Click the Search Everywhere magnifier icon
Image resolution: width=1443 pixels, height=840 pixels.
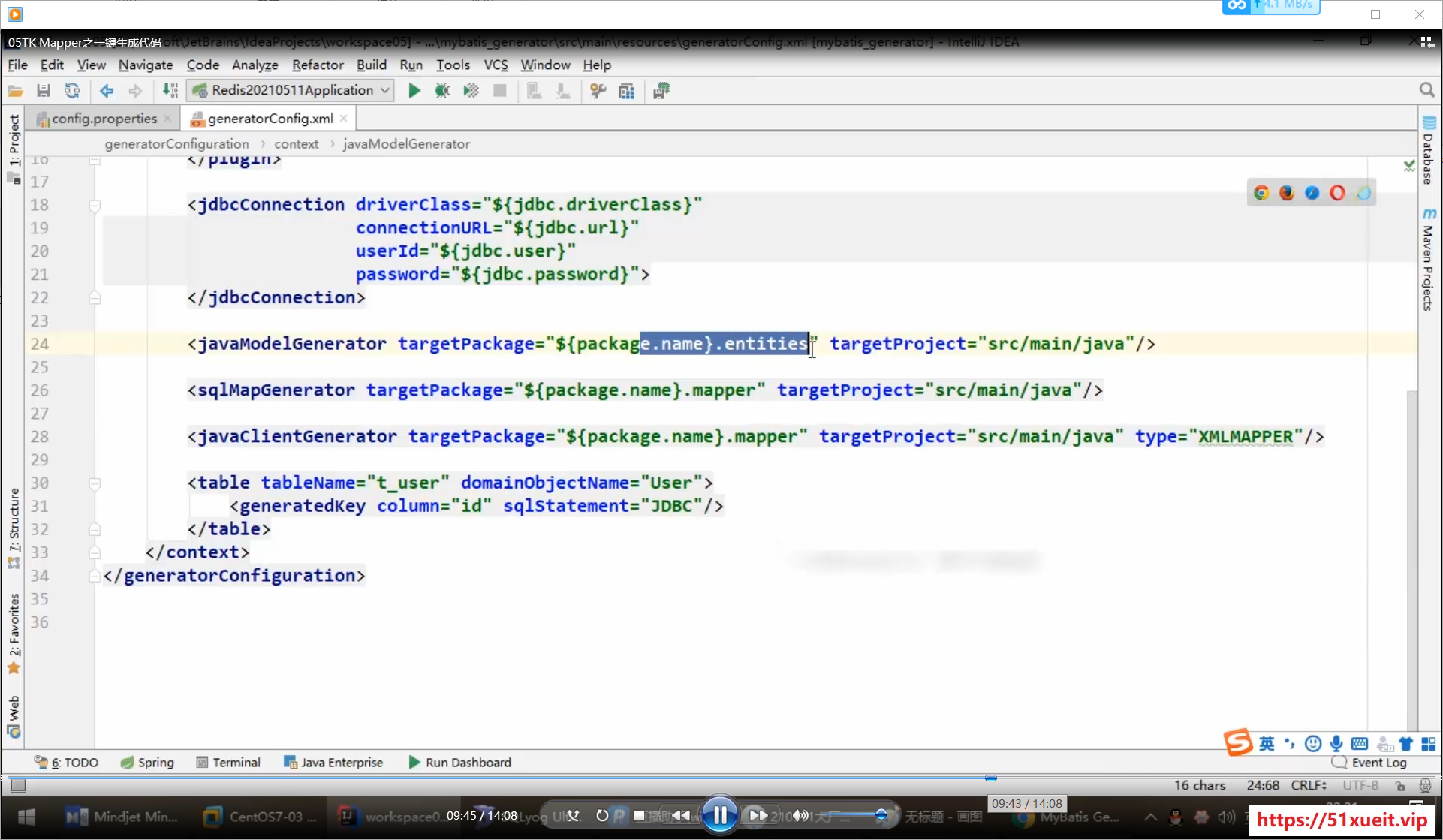coord(1426,90)
